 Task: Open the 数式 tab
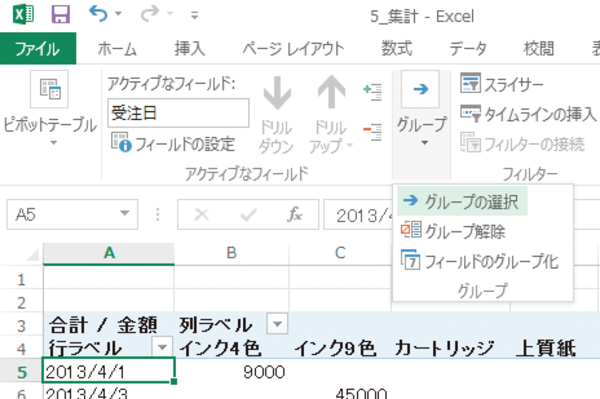pyautogui.click(x=397, y=49)
